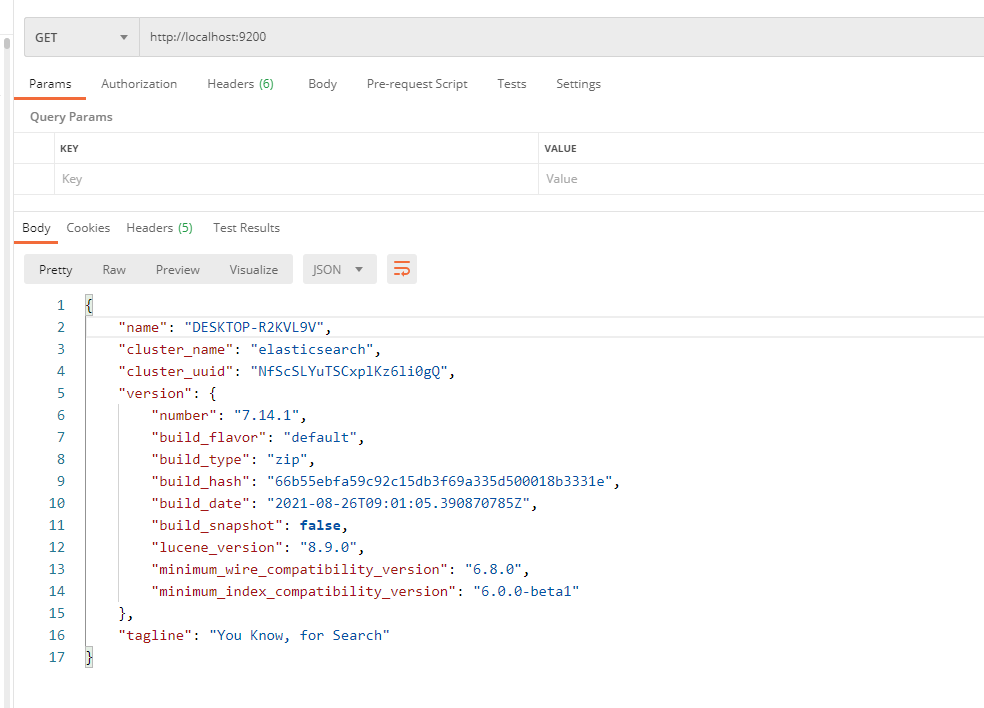Click the build_hash value

click(x=439, y=481)
